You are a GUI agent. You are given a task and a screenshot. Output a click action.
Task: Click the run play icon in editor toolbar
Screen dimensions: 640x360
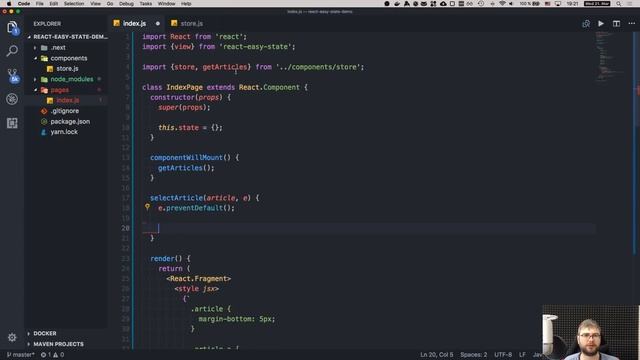(601, 24)
